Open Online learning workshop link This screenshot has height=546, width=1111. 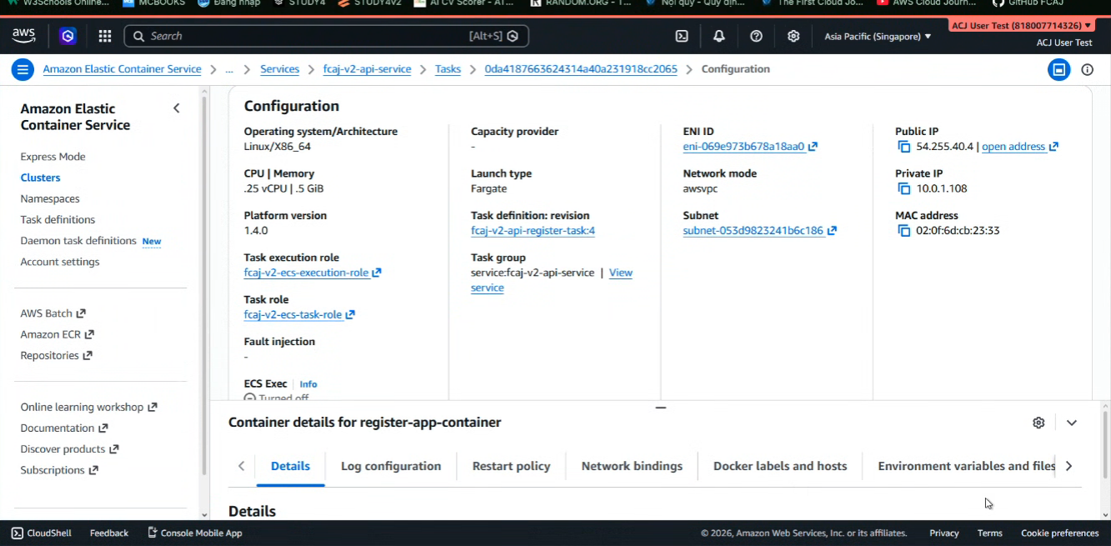89,407
